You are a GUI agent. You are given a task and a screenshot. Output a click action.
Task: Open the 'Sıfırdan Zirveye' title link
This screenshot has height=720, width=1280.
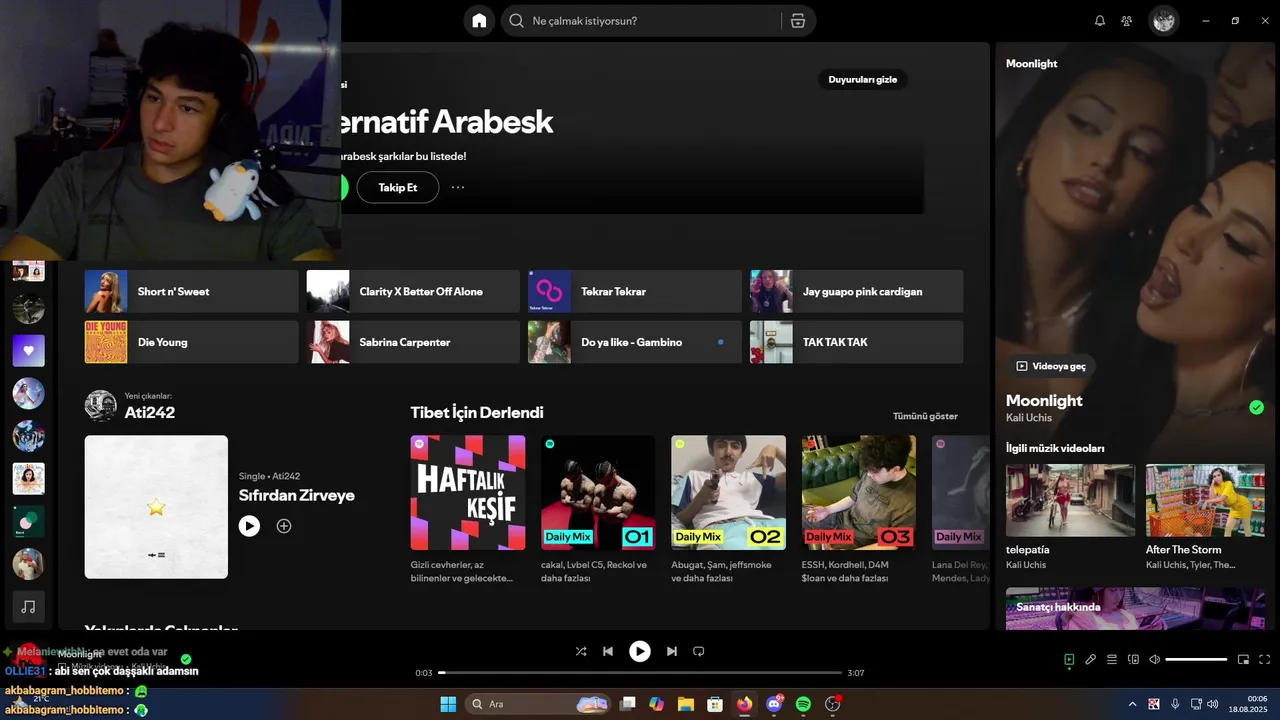click(296, 495)
